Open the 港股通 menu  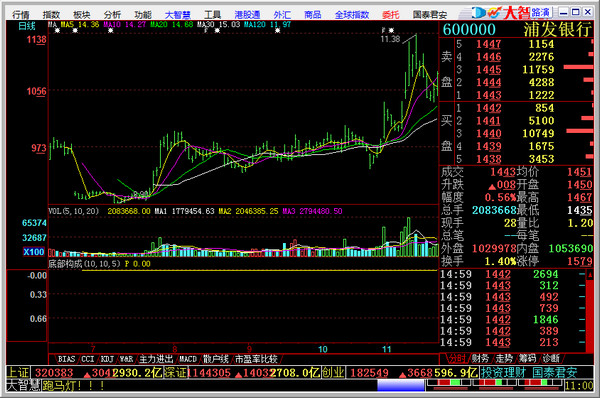pos(247,15)
